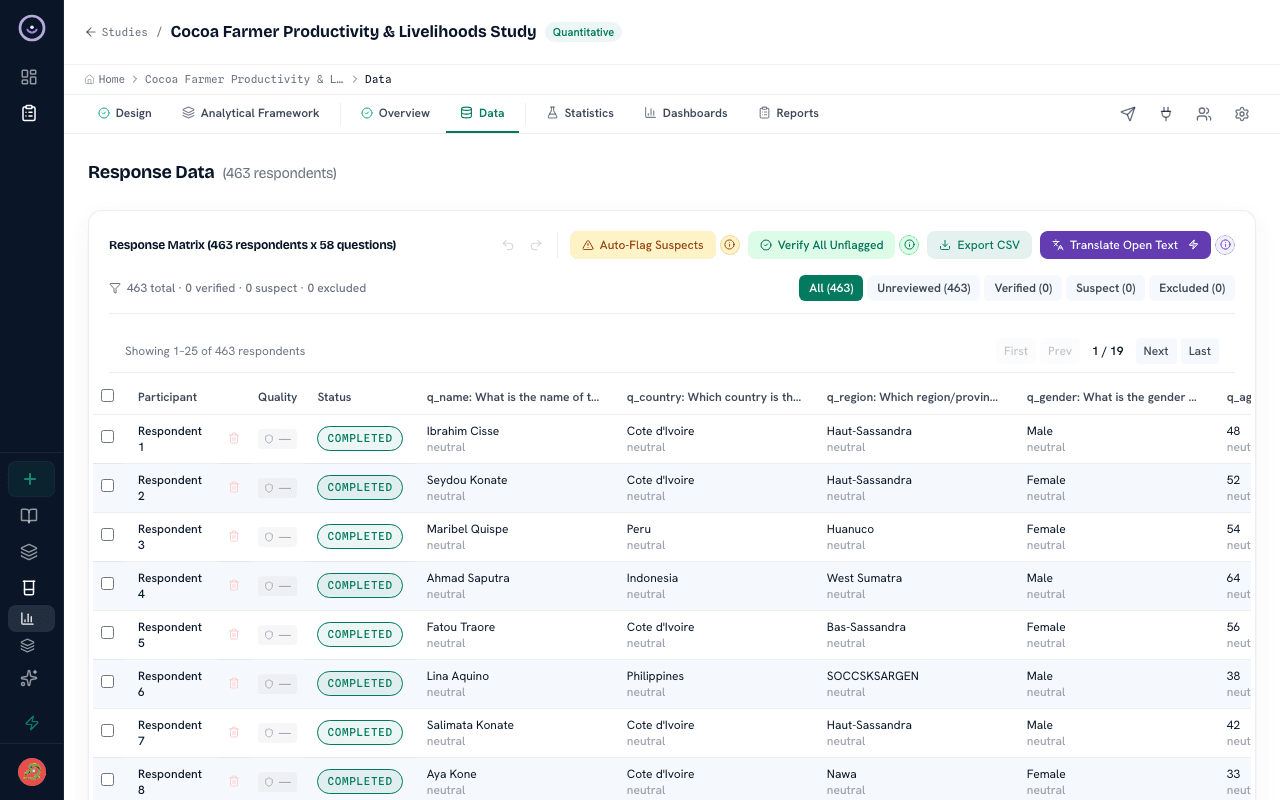This screenshot has height=800, width=1280.
Task: Tick the checkbox for Respondent 5
Action: pyautogui.click(x=108, y=633)
